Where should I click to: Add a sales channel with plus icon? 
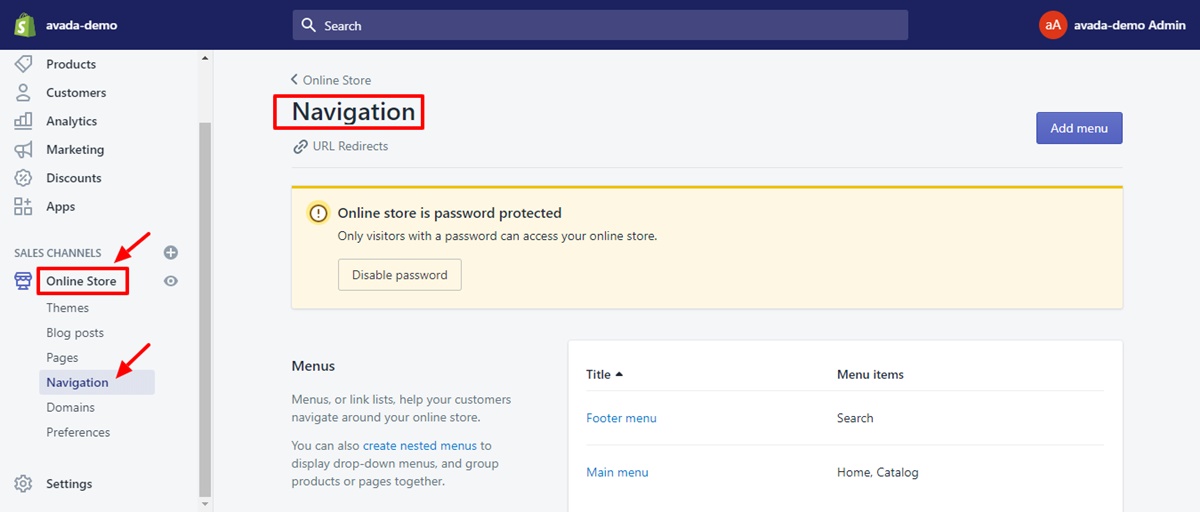point(171,253)
